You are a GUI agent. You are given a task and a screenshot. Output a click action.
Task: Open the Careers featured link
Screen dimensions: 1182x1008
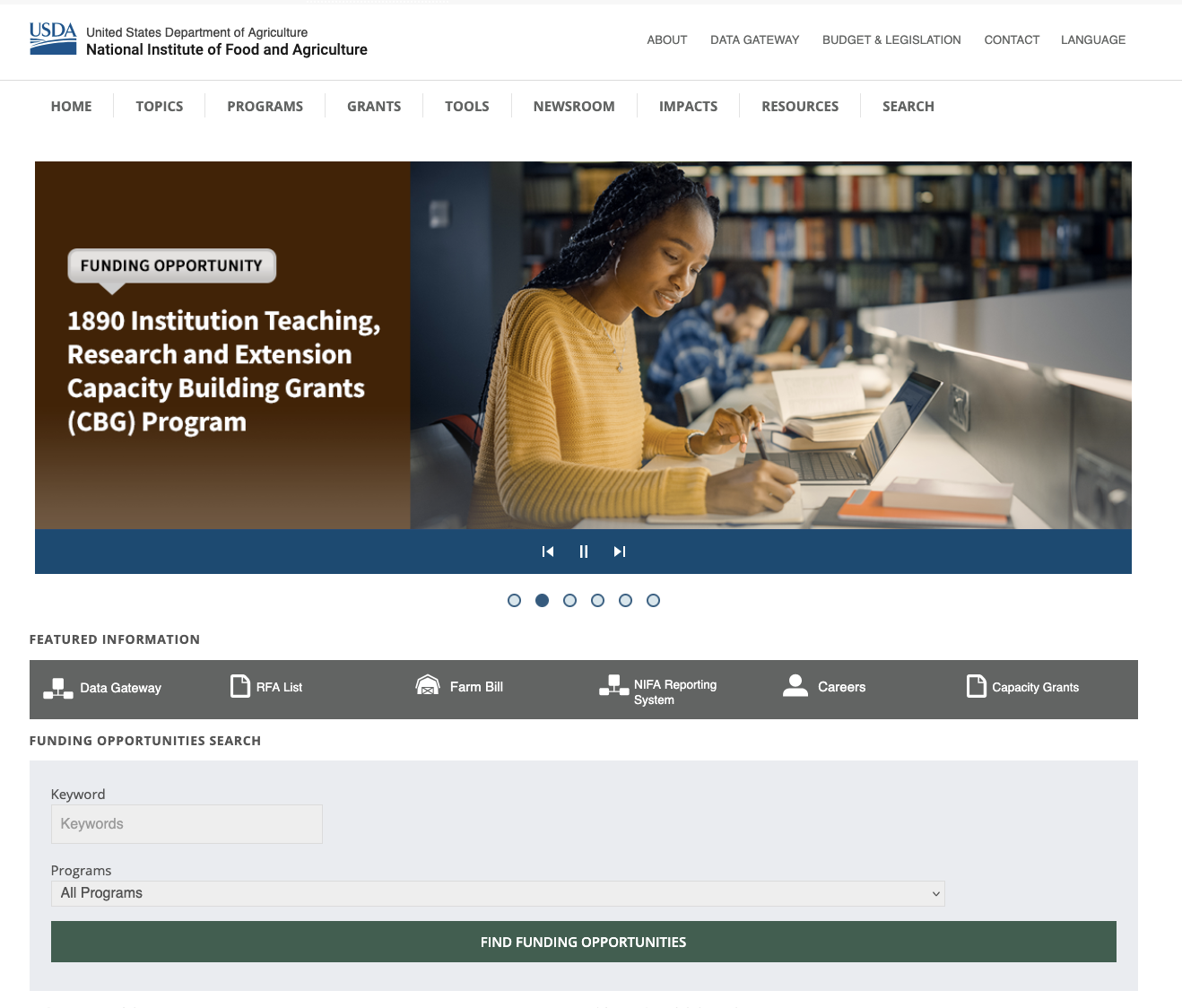click(842, 687)
